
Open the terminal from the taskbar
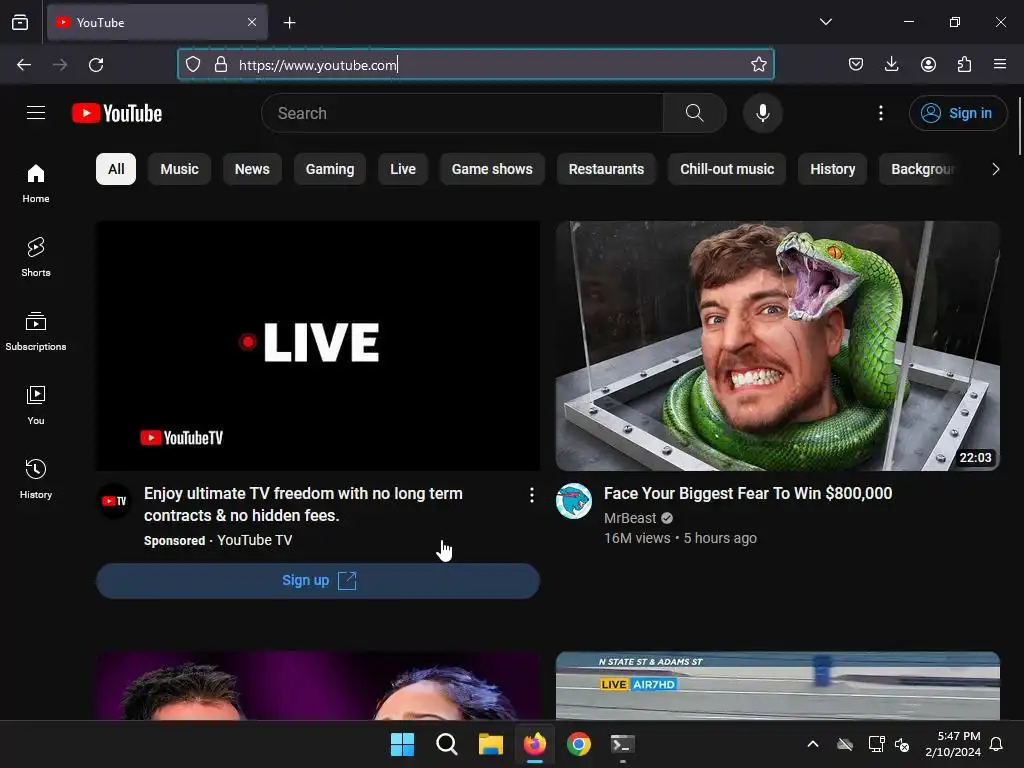(x=622, y=744)
